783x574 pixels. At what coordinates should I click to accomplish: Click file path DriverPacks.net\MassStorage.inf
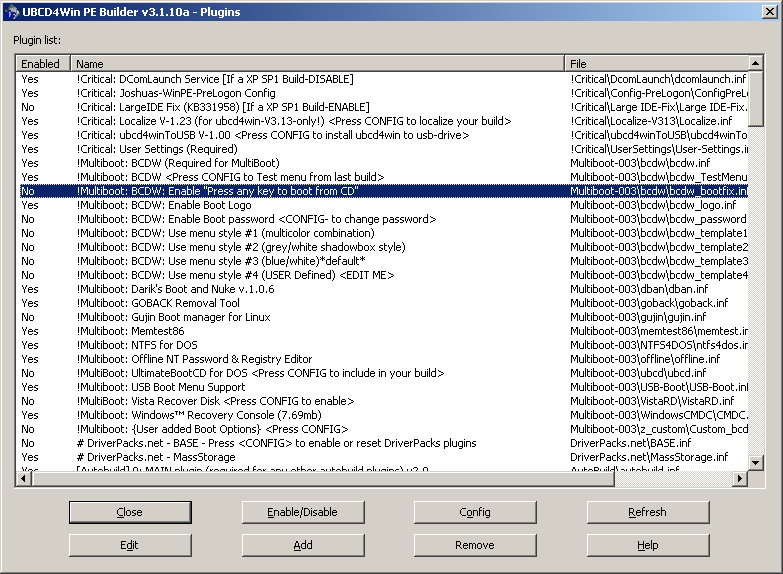point(649,457)
